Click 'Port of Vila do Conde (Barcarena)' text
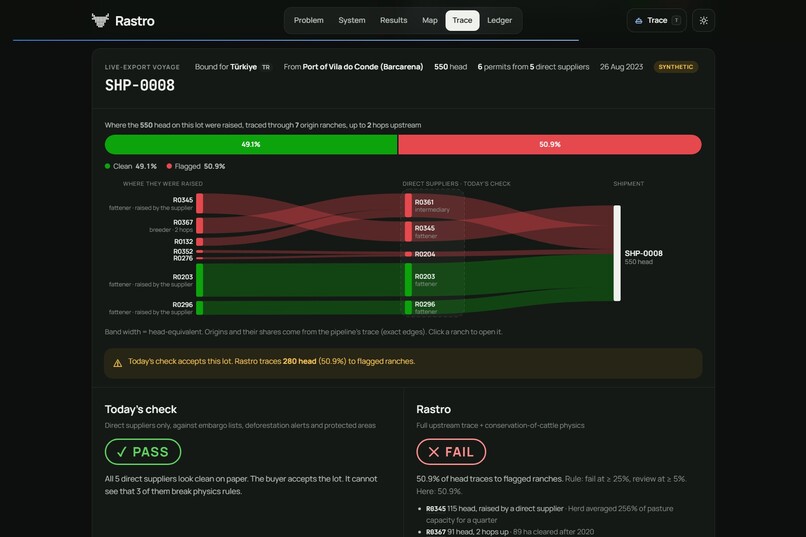Image resolution: width=806 pixels, height=537 pixels. click(363, 67)
